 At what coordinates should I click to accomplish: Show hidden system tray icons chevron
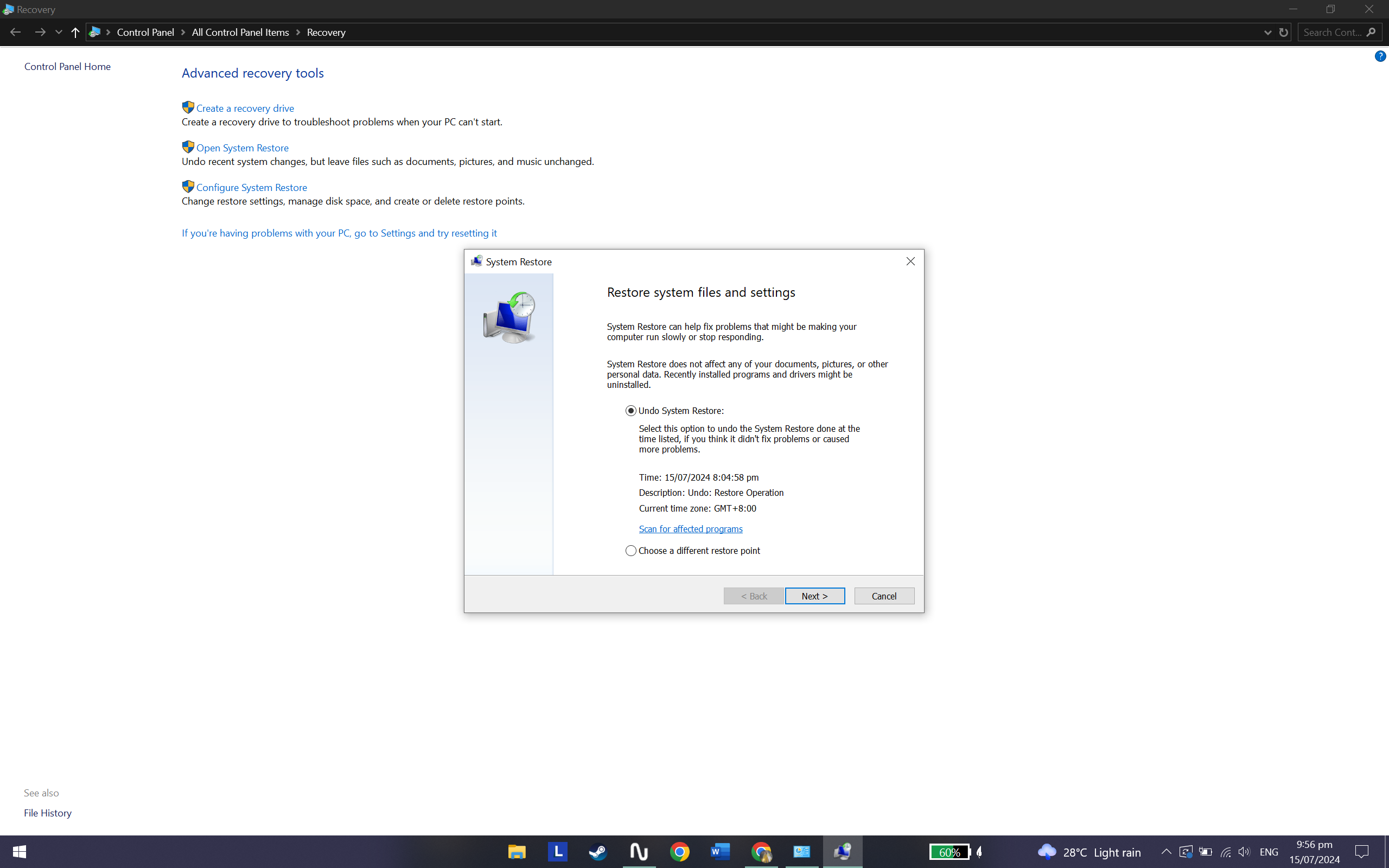(1165, 852)
